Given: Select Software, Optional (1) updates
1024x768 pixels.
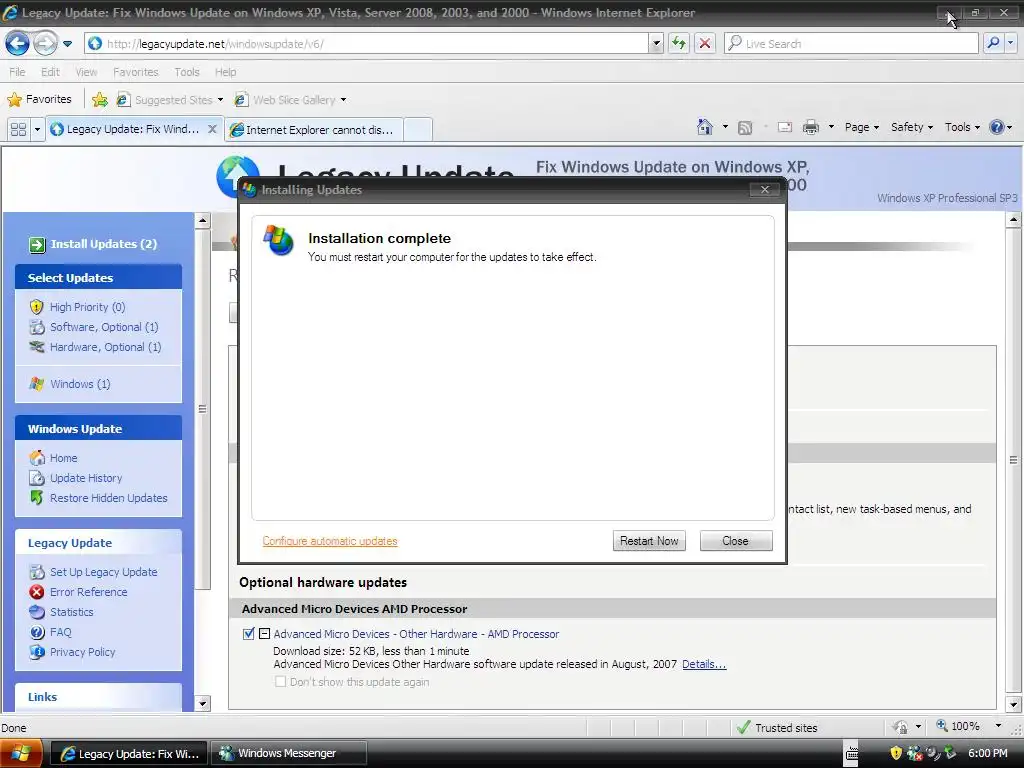Looking at the screenshot, I should (x=94, y=327).
